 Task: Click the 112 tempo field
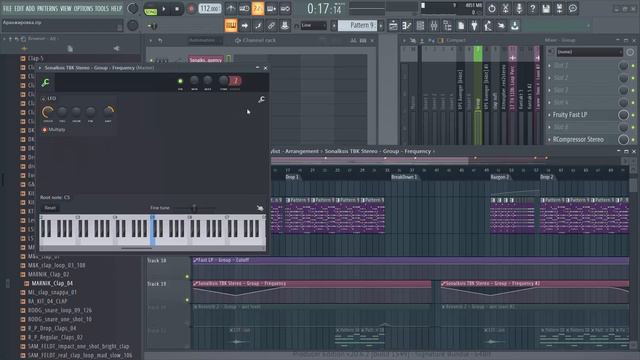coord(210,9)
